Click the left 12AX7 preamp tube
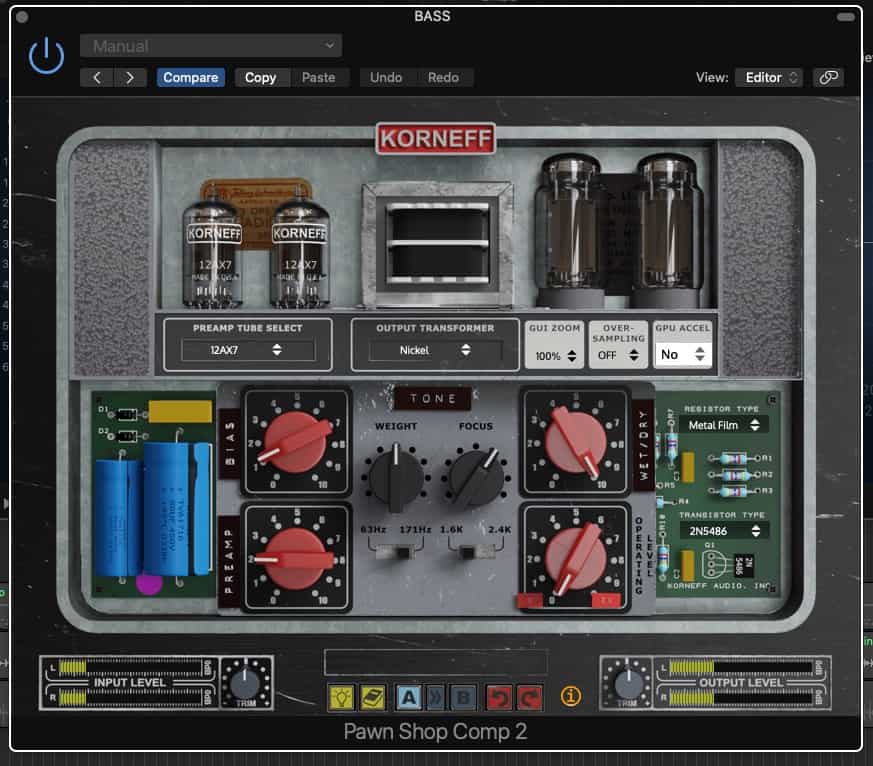This screenshot has width=873, height=766. 213,252
